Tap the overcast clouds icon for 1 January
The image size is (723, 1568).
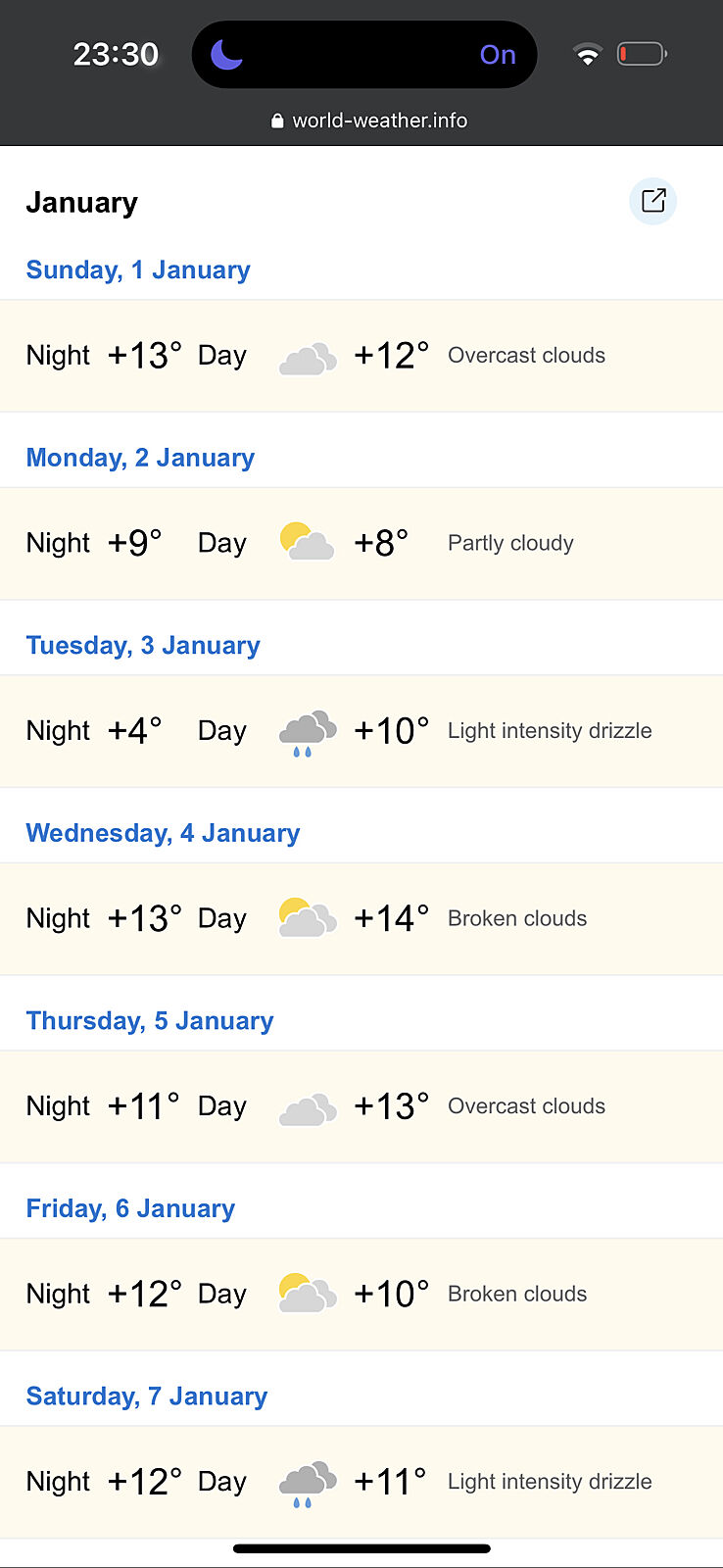[x=308, y=359]
